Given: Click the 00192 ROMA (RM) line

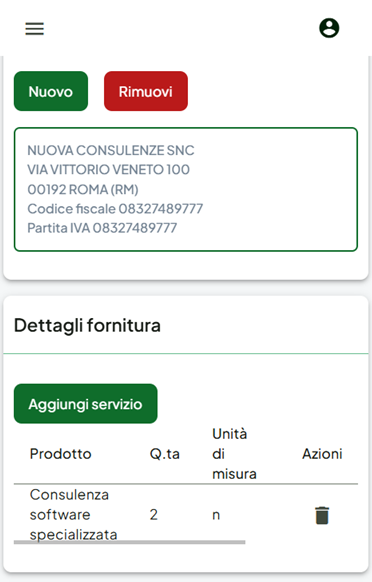Looking at the screenshot, I should [83, 189].
